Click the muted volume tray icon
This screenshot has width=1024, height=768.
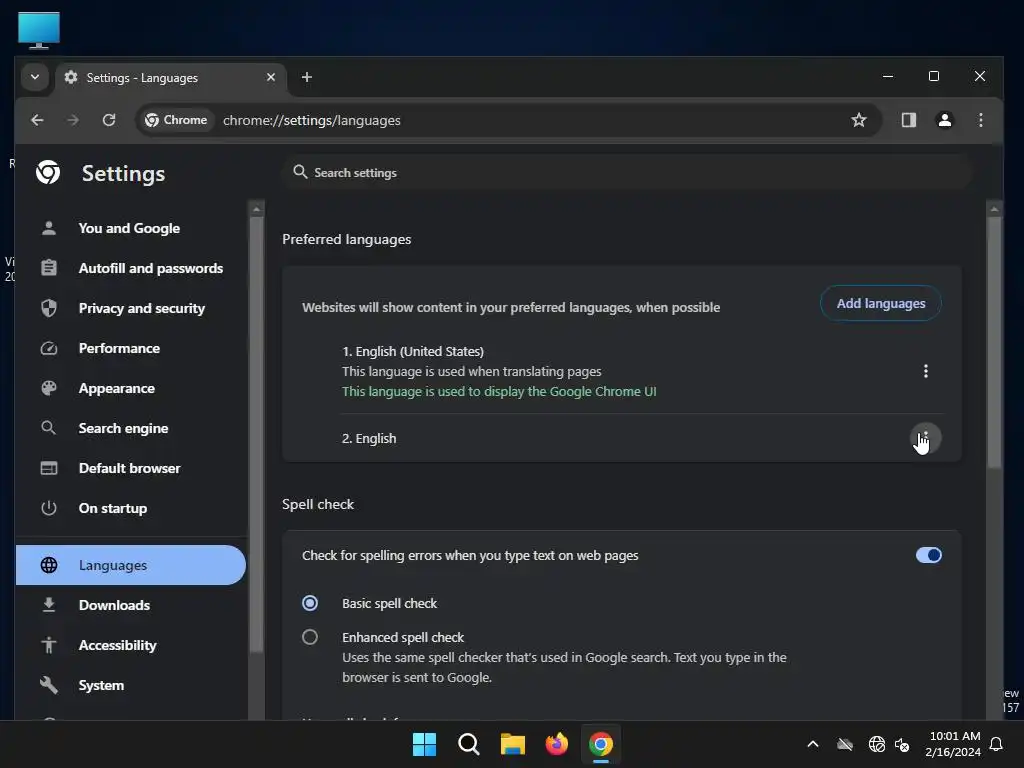click(x=902, y=744)
